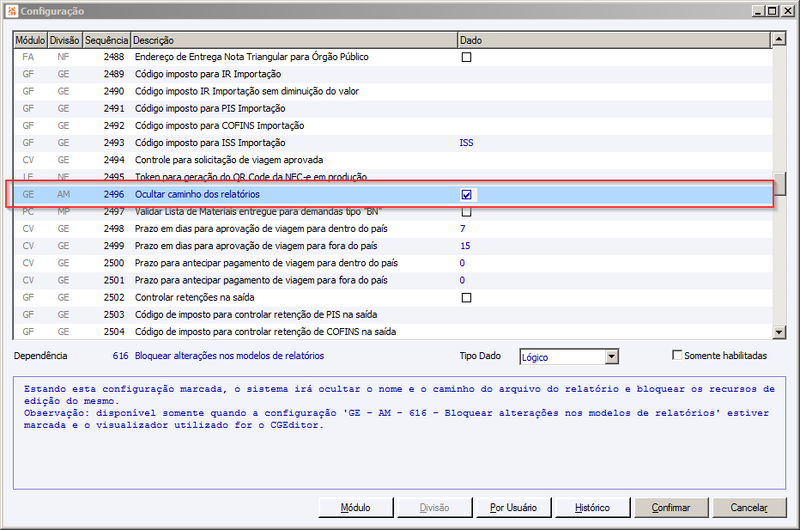Select row 2498 aprovação de viagem dentro do país

pos(393,229)
